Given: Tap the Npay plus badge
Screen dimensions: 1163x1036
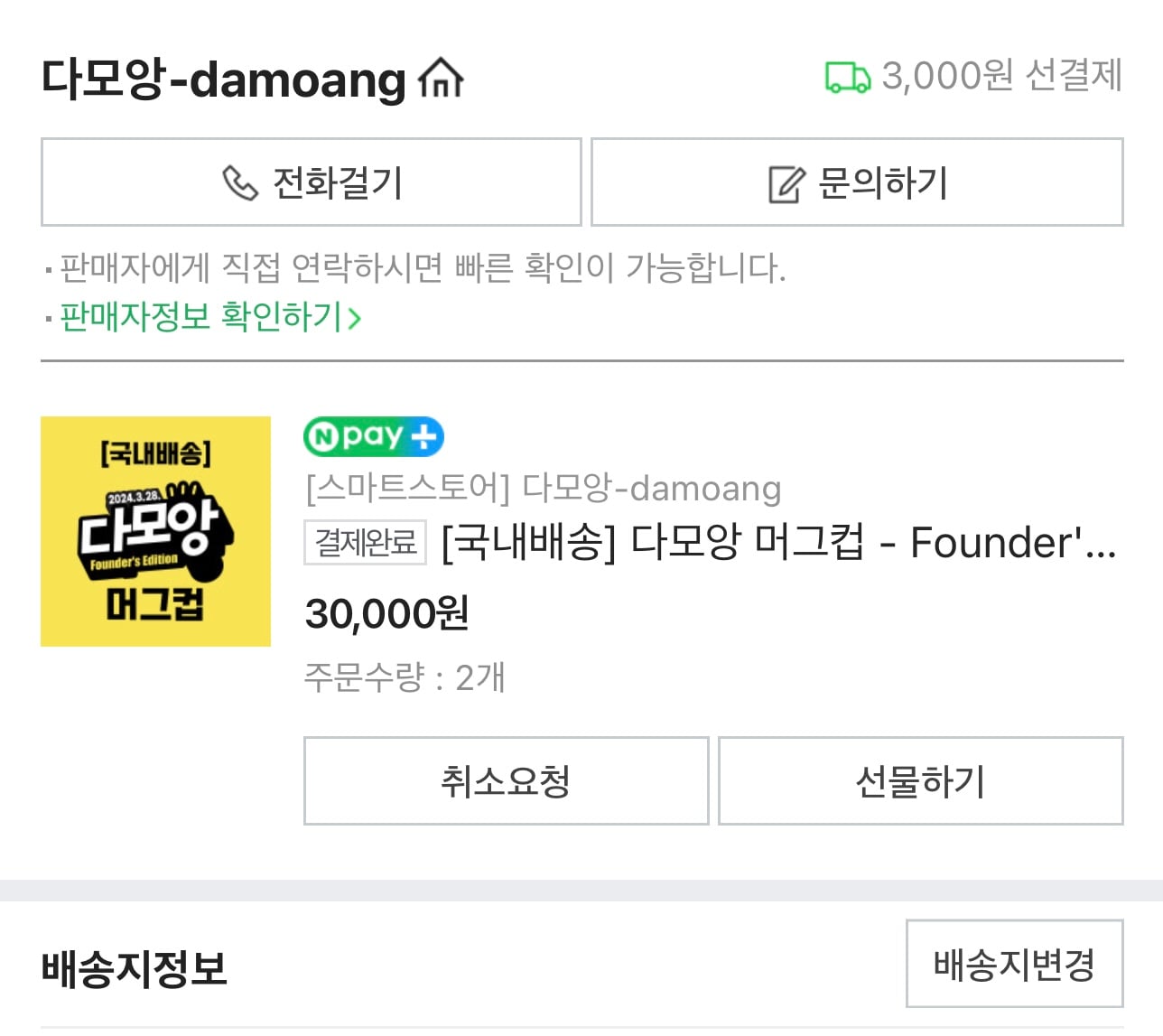Looking at the screenshot, I should pos(374,437).
